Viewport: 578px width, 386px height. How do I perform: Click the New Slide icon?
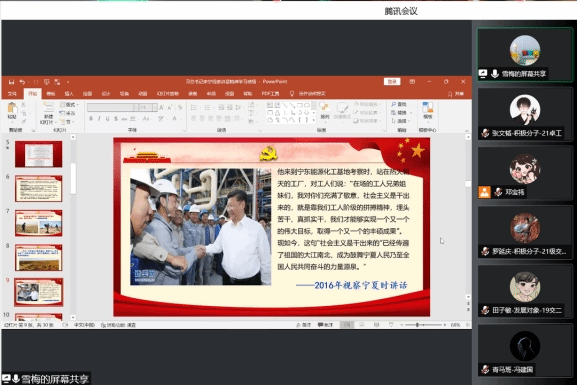click(48, 108)
